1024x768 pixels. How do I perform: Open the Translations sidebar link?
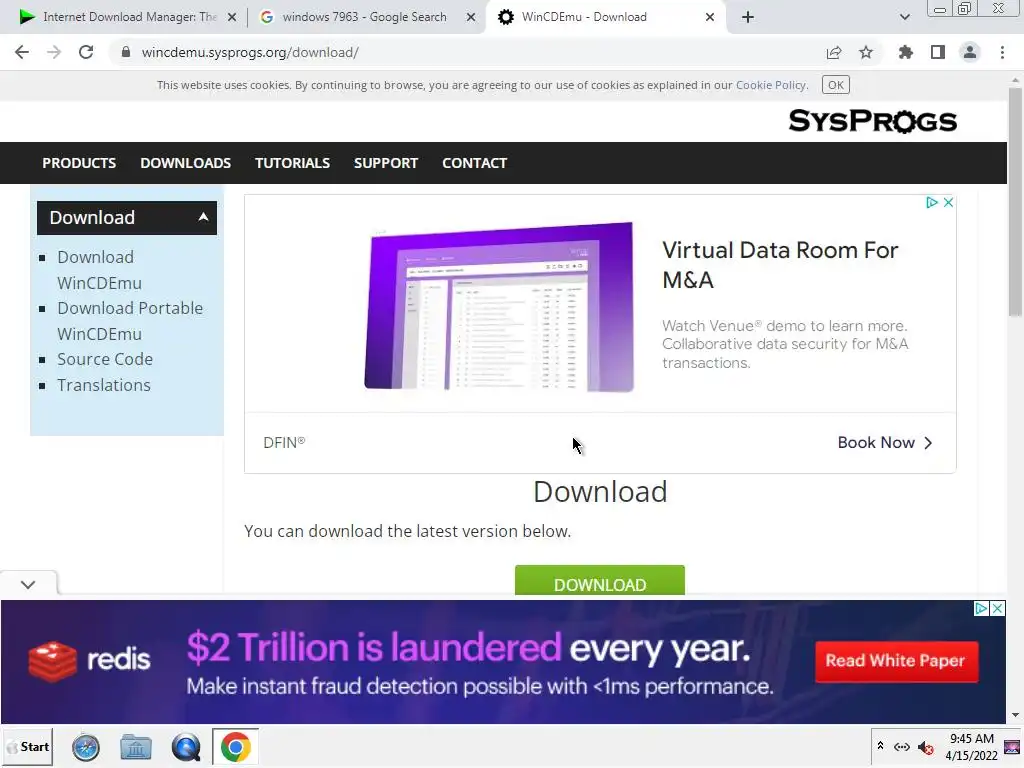click(x=104, y=385)
